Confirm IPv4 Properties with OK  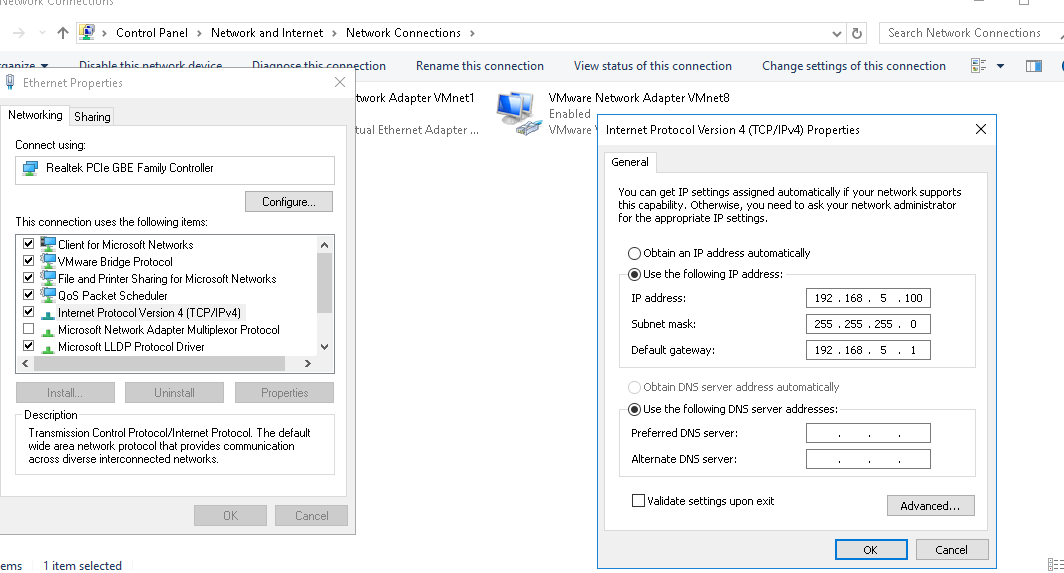(871, 550)
